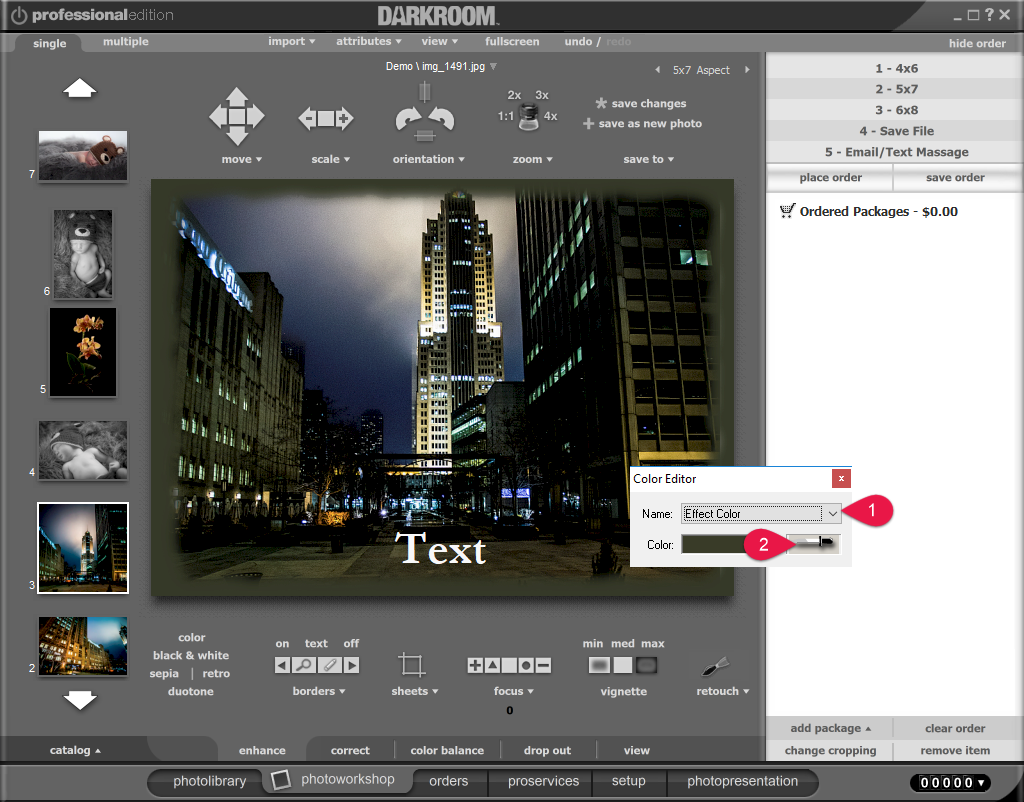The width and height of the screenshot is (1024, 802).
Task: Click the place order button
Action: click(x=830, y=178)
